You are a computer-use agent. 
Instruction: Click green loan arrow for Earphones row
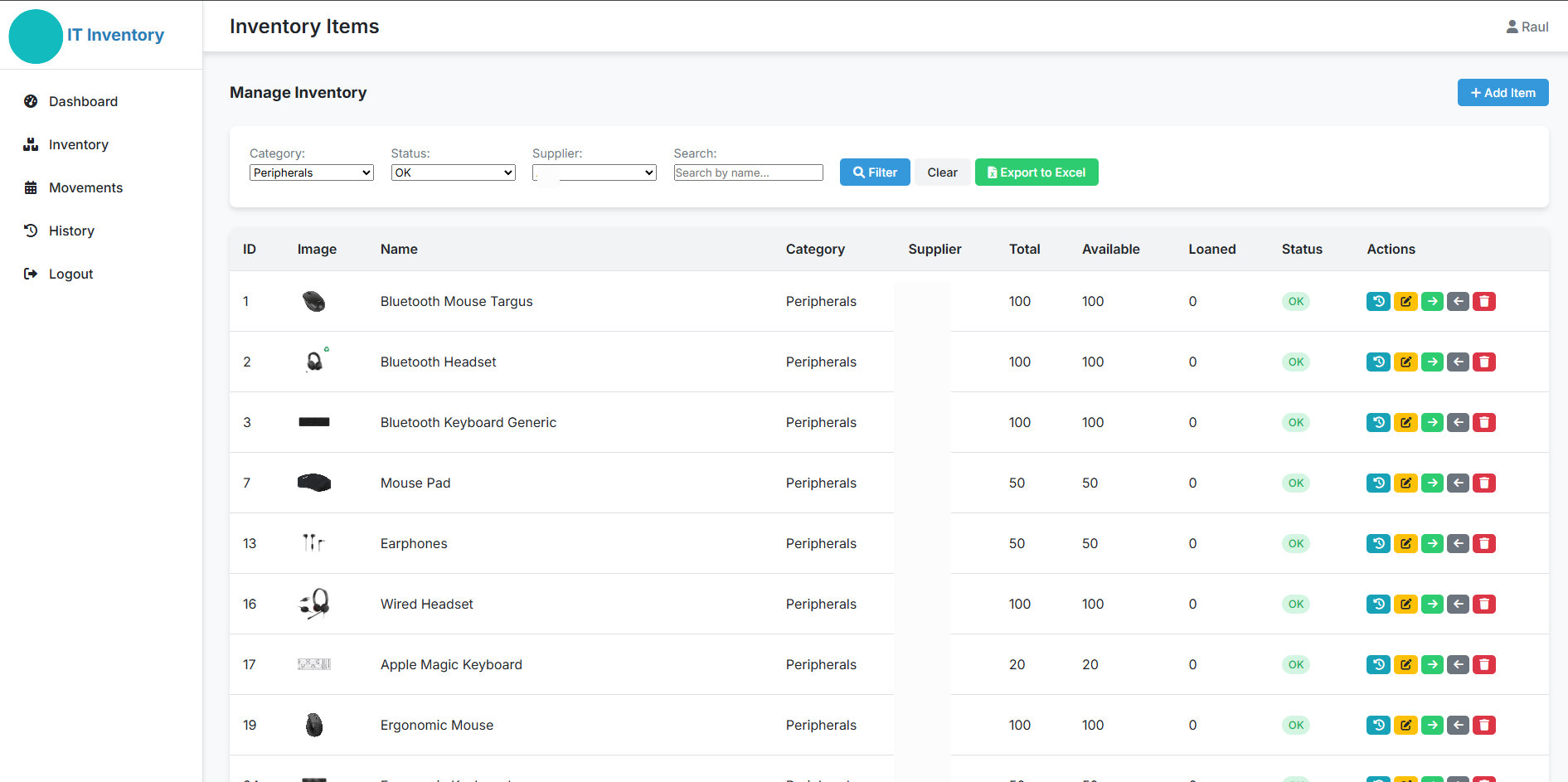pos(1432,543)
